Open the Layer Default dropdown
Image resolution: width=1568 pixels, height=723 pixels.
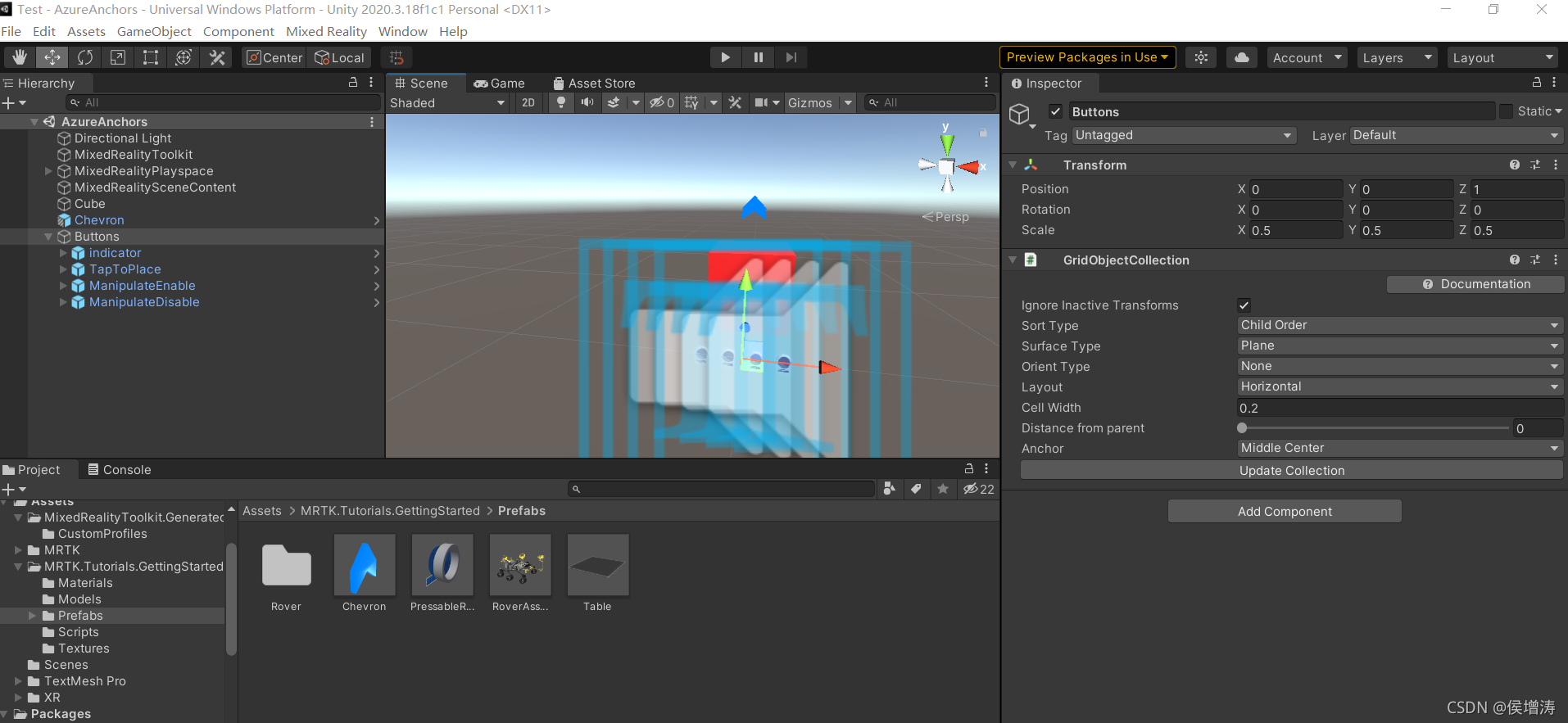[1456, 135]
